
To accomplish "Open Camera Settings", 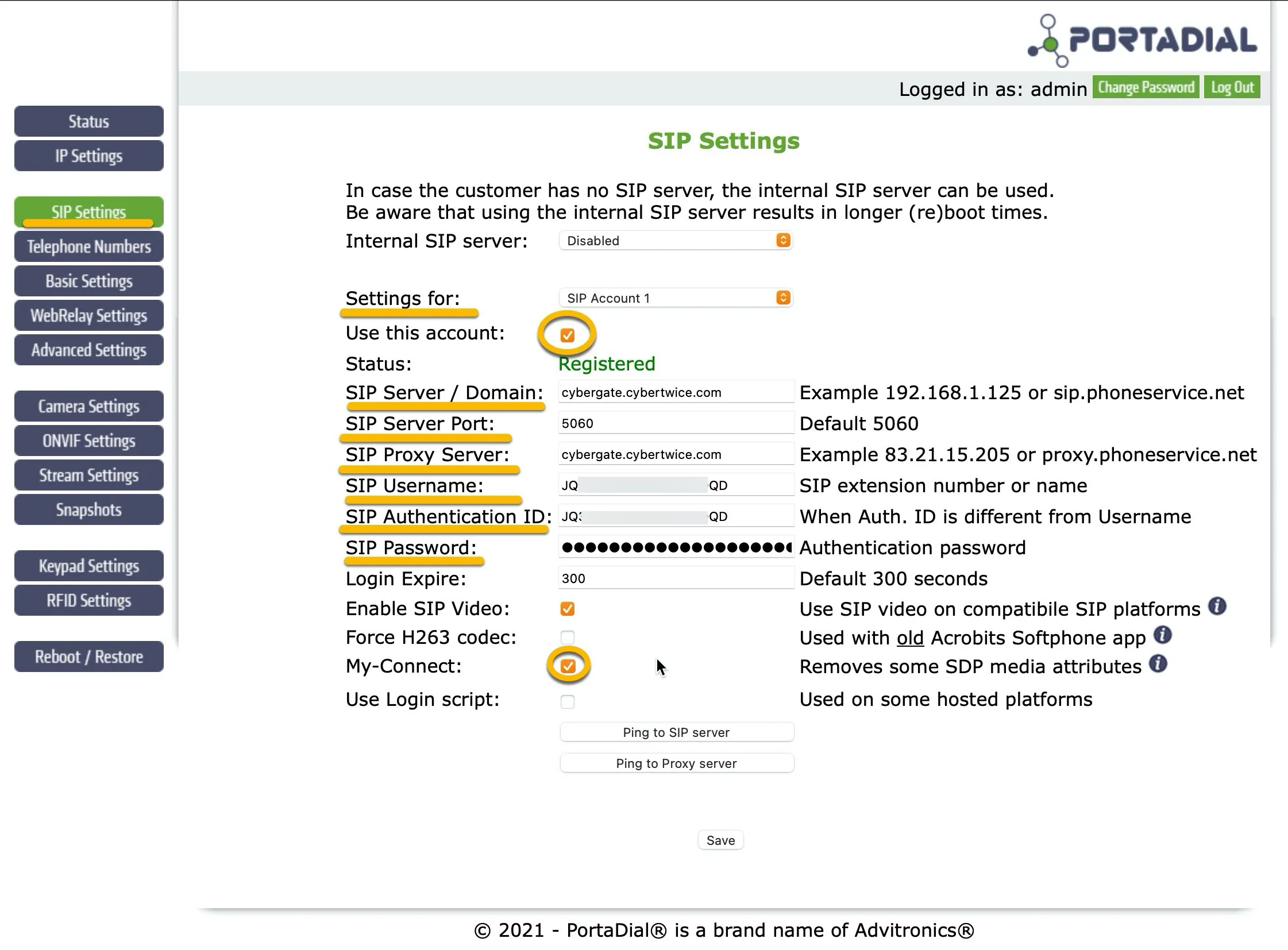I will [x=89, y=407].
